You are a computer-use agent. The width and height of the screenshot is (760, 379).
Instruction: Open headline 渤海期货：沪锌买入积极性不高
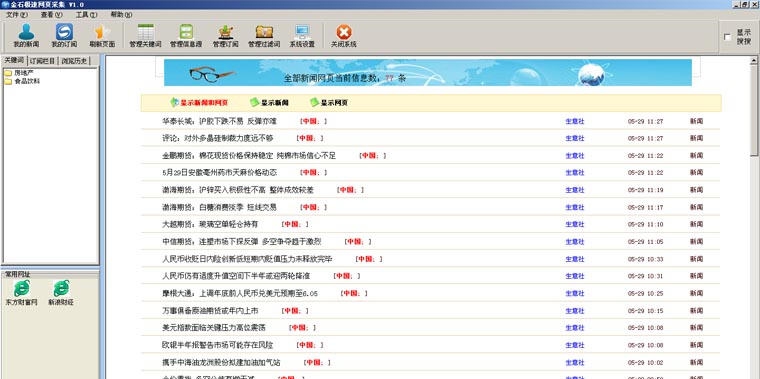coord(238,190)
